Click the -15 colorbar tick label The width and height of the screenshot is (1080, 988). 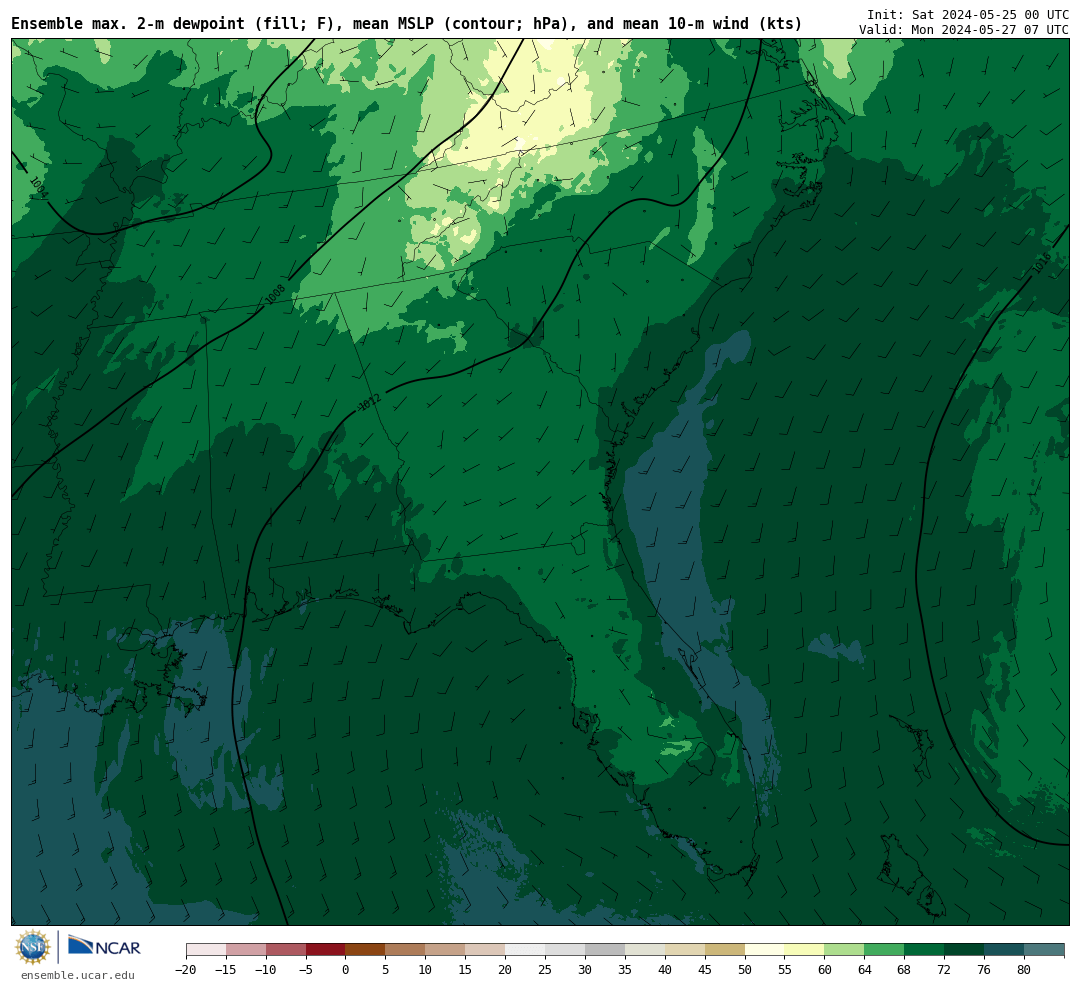pyautogui.click(x=226, y=969)
